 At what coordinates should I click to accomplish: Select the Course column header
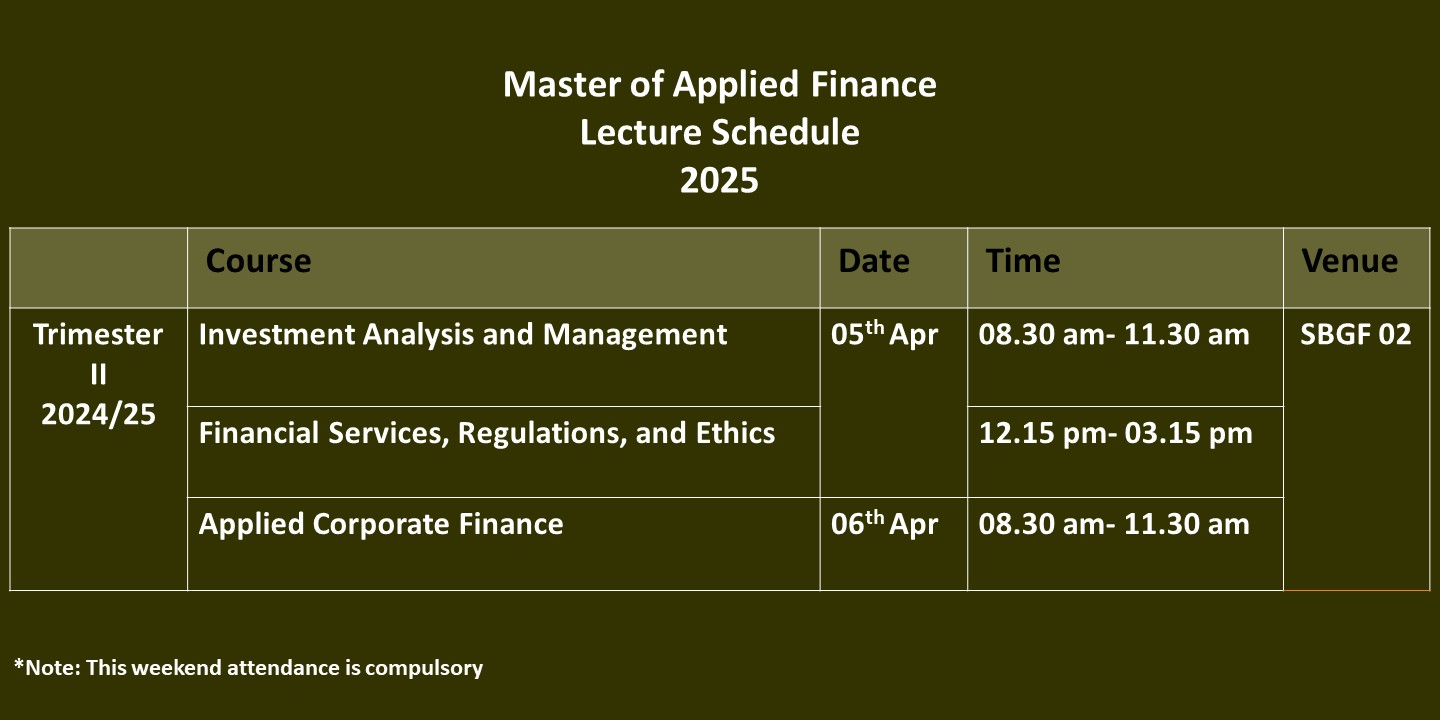(x=258, y=262)
